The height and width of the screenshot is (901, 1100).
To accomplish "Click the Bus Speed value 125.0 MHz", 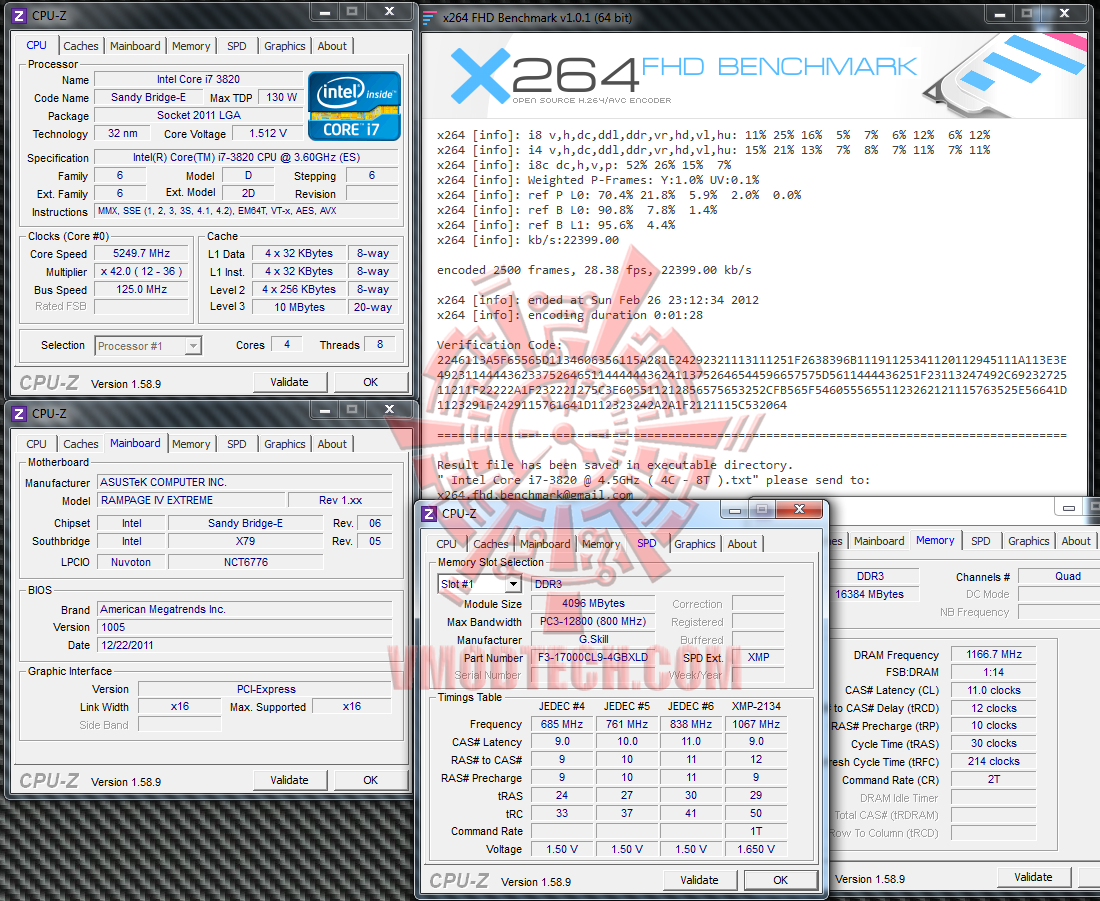I will click(142, 289).
